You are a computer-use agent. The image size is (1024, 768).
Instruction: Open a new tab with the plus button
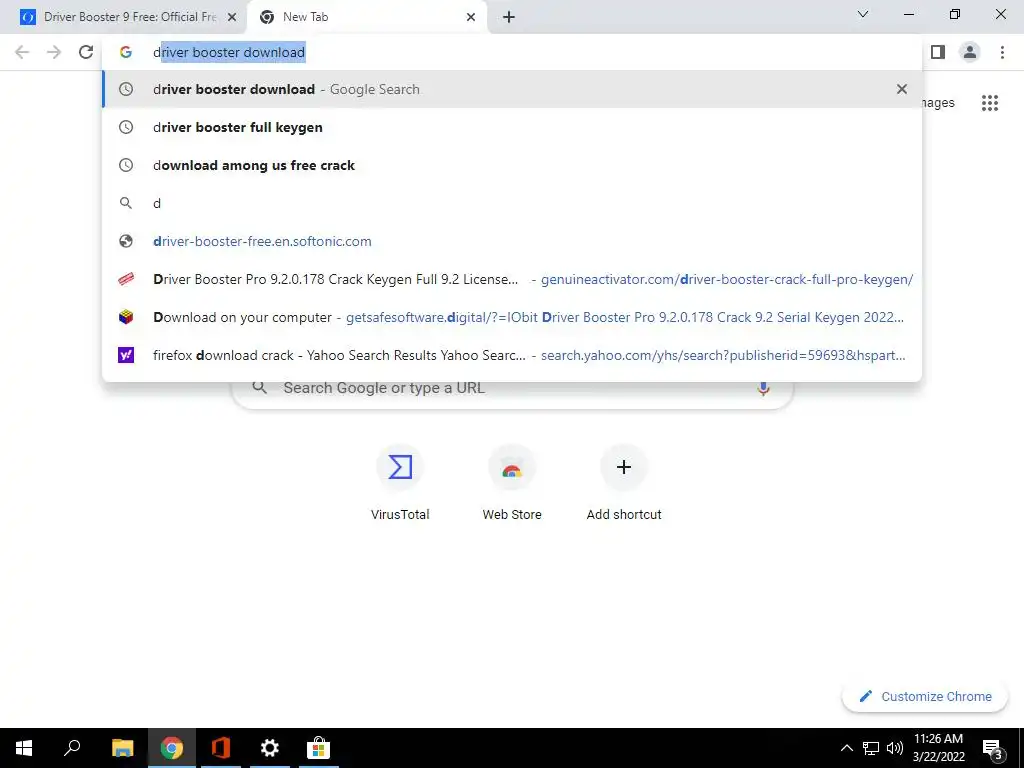pyautogui.click(x=509, y=17)
